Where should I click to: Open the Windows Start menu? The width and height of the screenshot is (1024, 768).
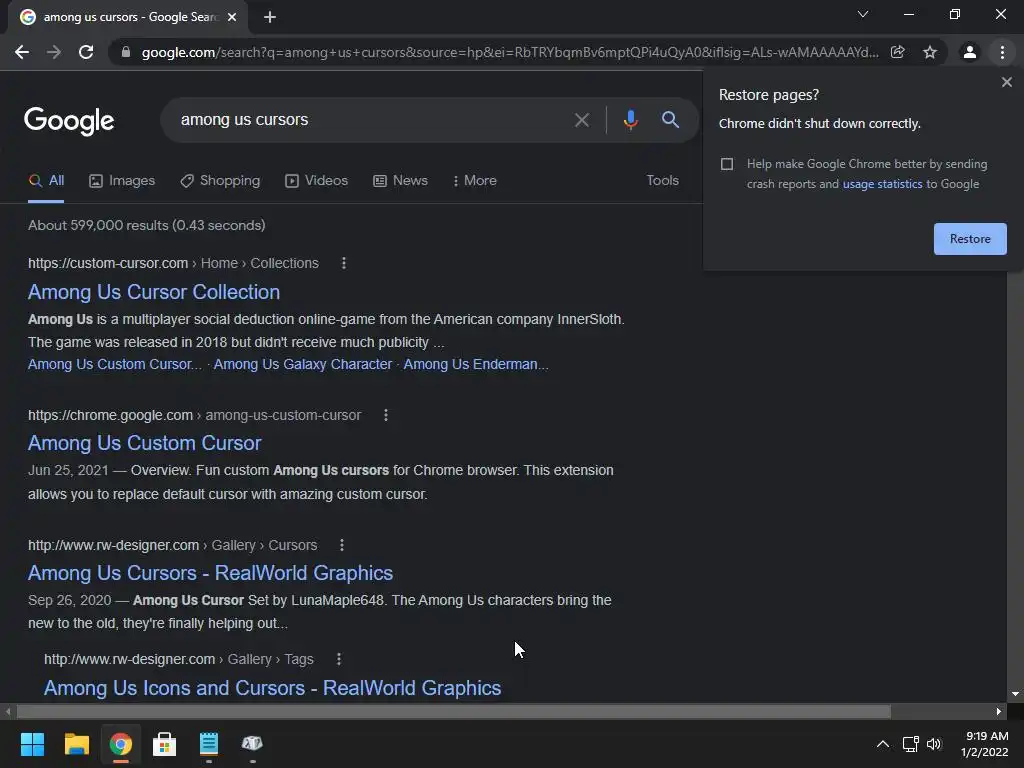click(x=32, y=744)
